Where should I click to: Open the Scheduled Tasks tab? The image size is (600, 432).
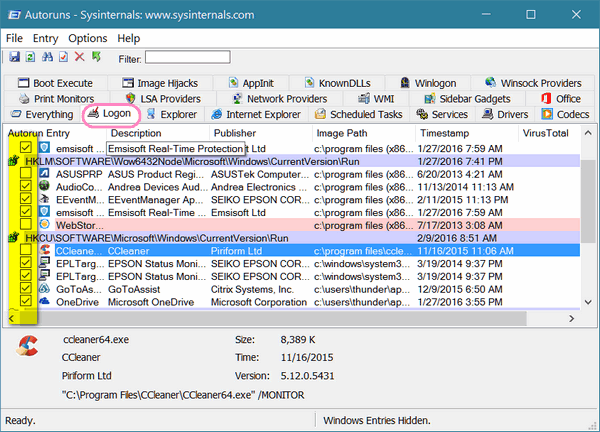(x=359, y=114)
